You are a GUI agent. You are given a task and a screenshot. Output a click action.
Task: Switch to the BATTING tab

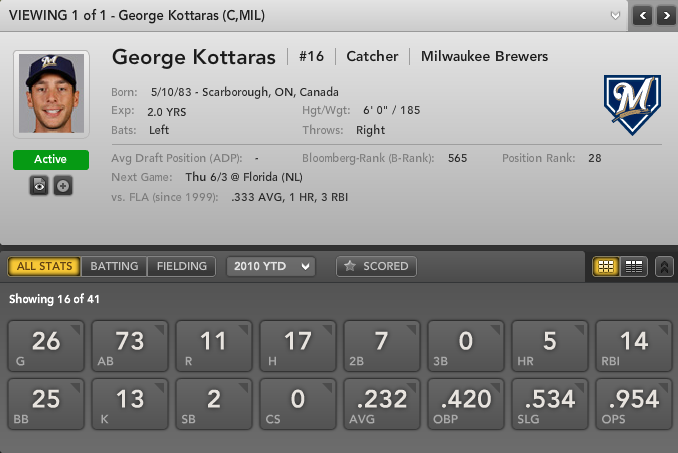coord(114,267)
